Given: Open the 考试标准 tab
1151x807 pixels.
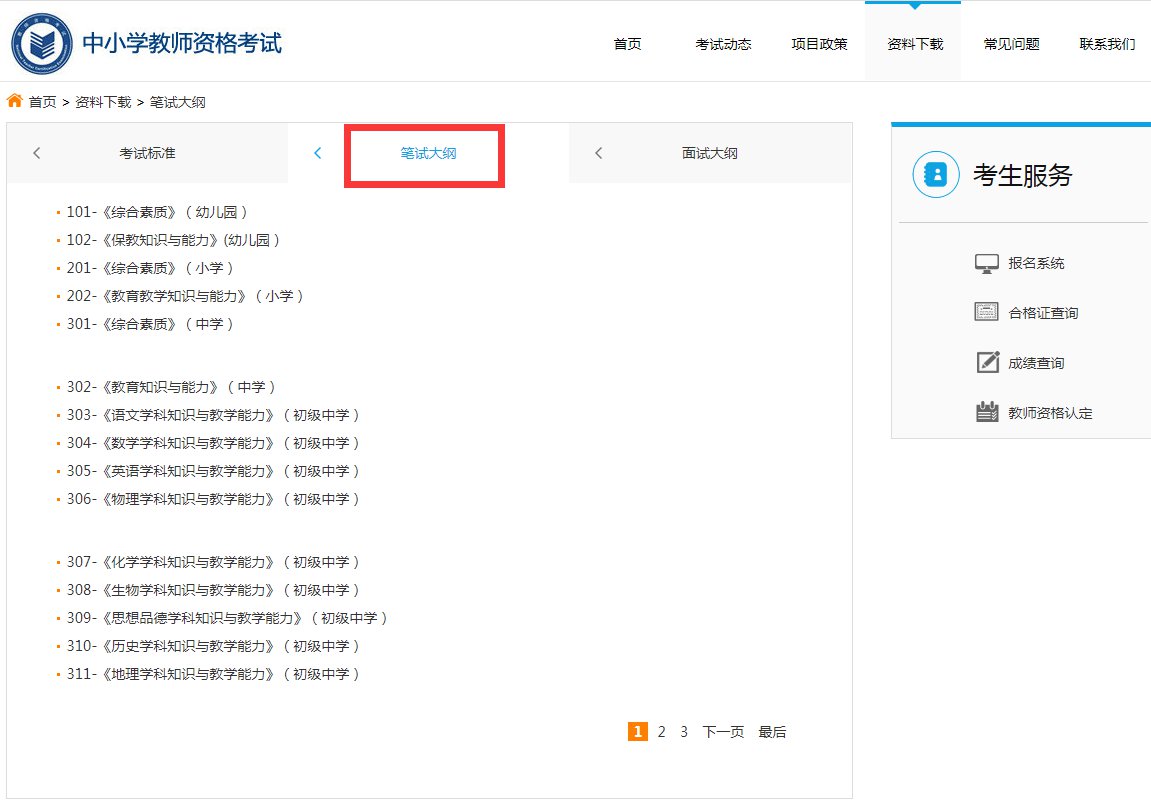Looking at the screenshot, I should 147,153.
